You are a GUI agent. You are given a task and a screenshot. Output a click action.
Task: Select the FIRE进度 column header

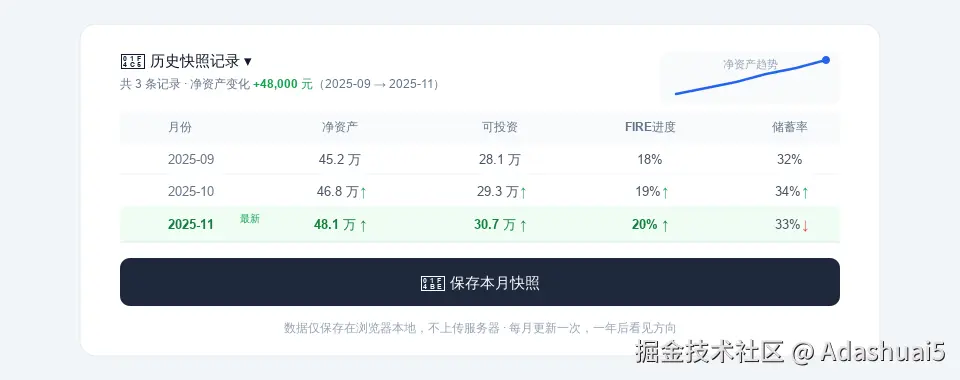tap(650, 127)
